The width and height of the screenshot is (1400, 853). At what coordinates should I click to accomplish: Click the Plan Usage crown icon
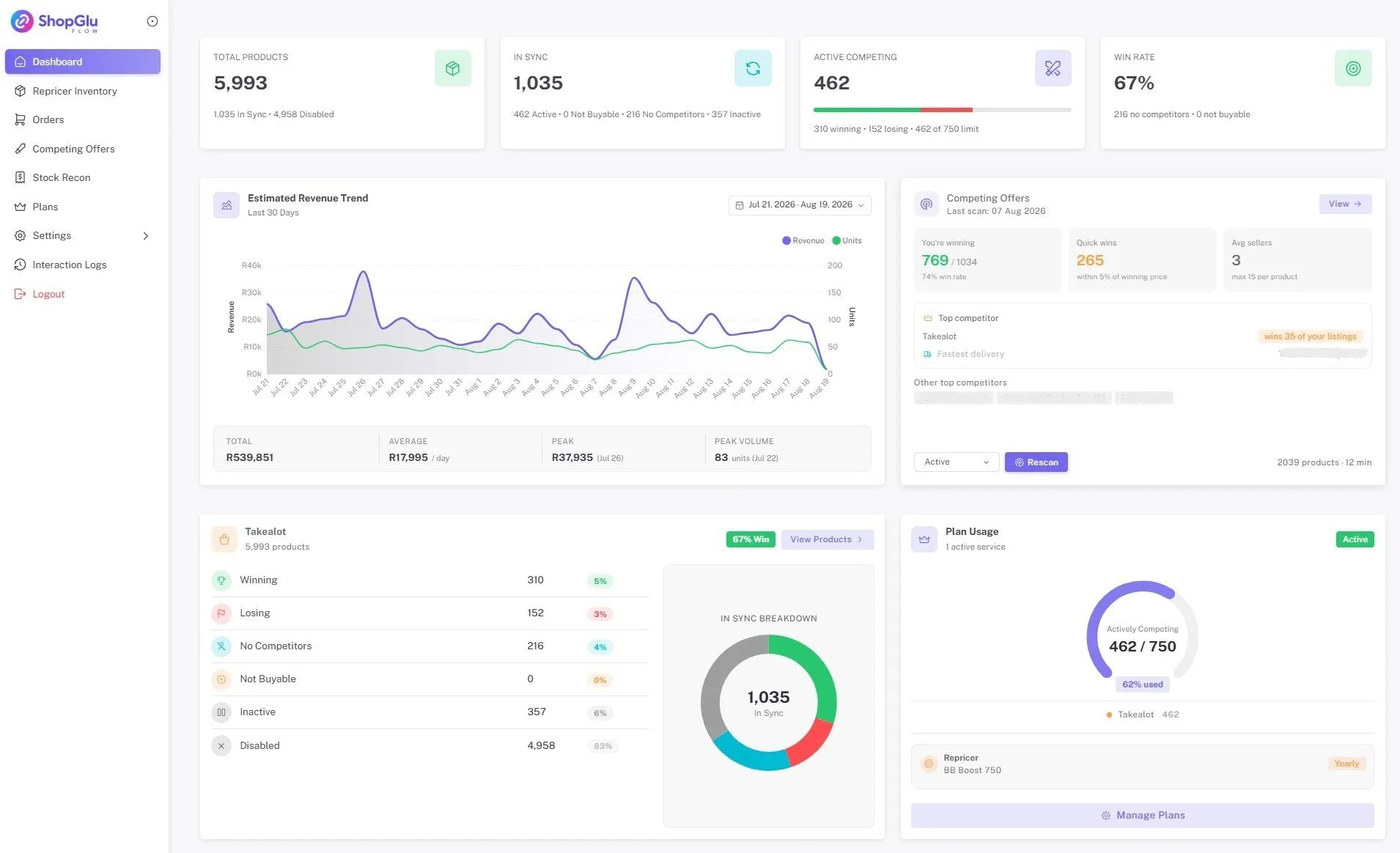[924, 539]
